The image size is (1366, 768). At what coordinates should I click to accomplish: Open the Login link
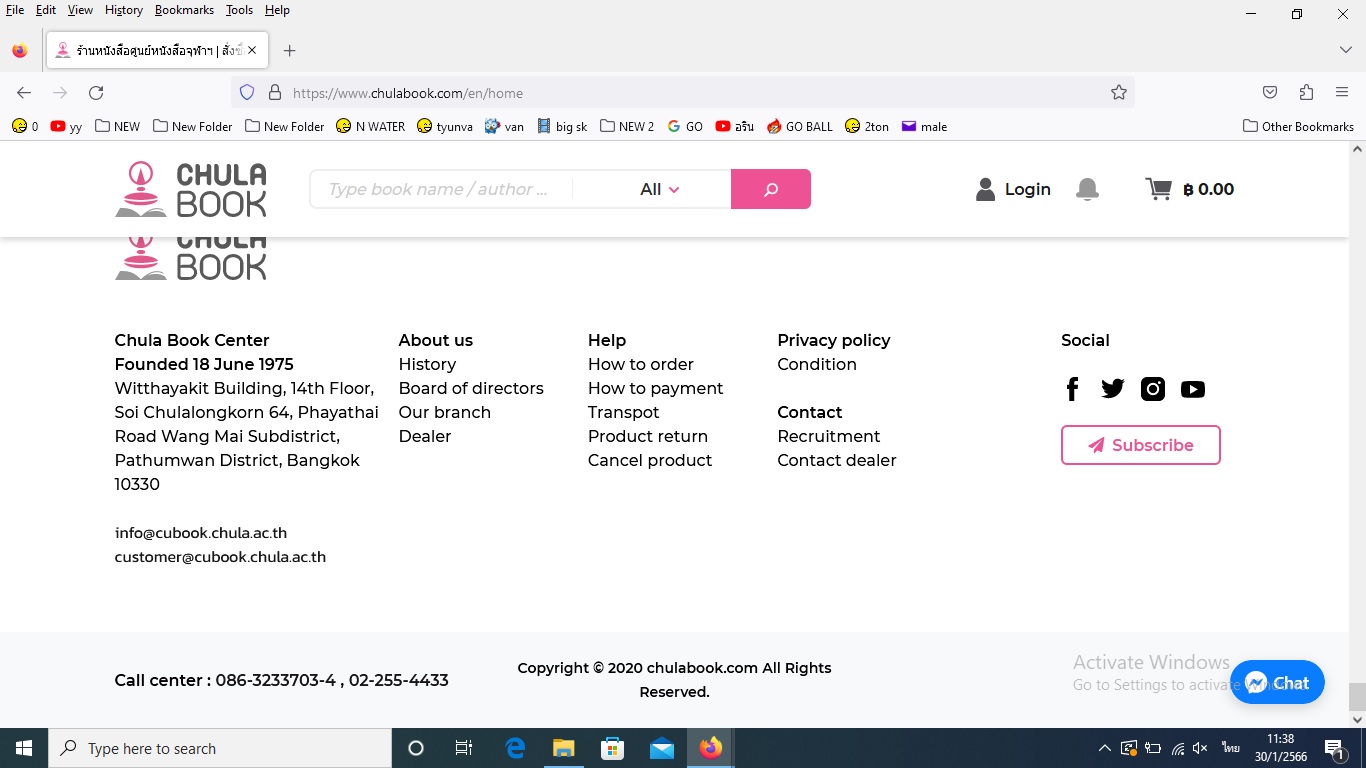tap(1027, 189)
